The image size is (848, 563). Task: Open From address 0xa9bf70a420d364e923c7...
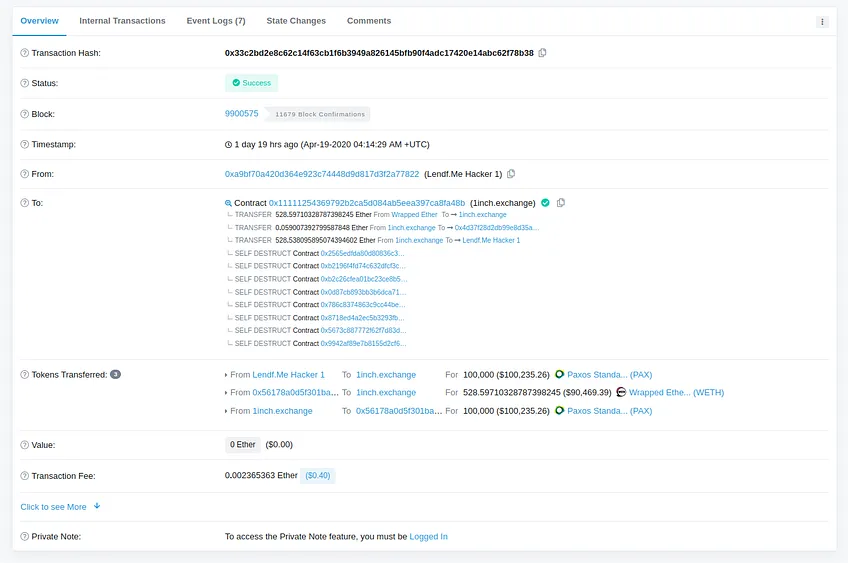pyautogui.click(x=322, y=174)
